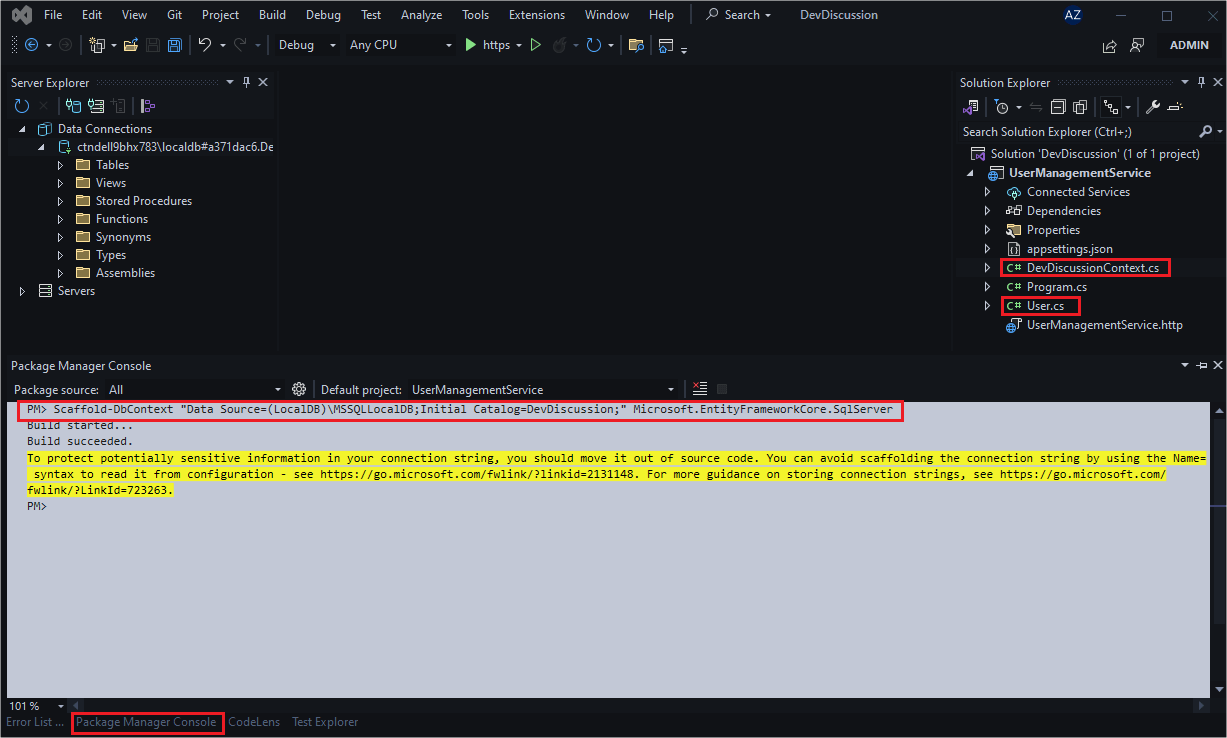Open the Analyze menu
Image resolution: width=1227 pixels, height=738 pixels.
421,15
